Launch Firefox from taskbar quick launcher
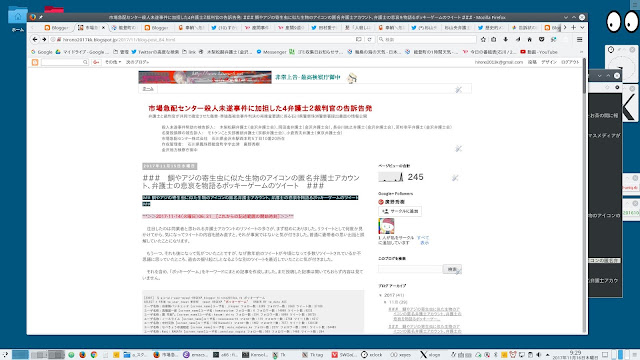640x360 pixels. [82, 355]
